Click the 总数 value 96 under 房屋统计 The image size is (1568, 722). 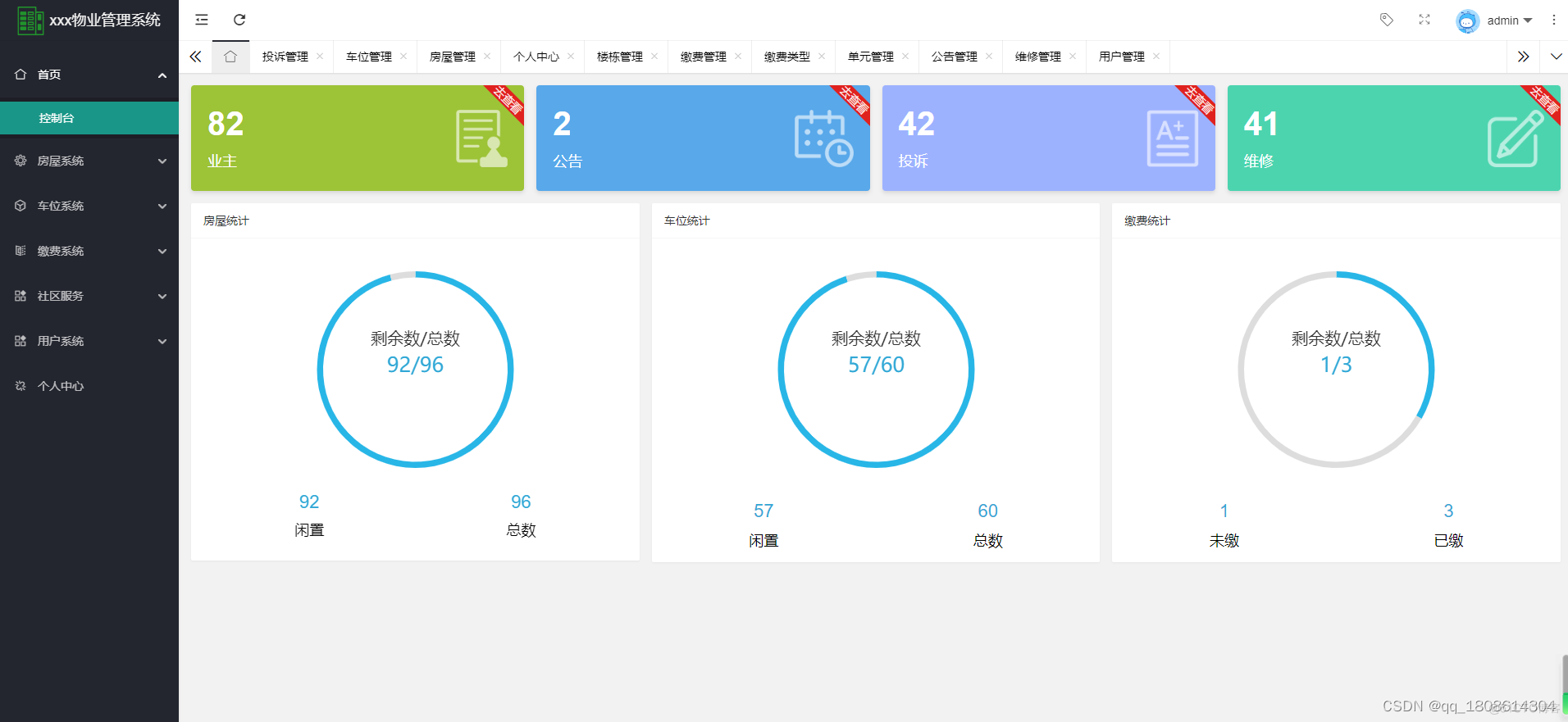click(x=521, y=502)
